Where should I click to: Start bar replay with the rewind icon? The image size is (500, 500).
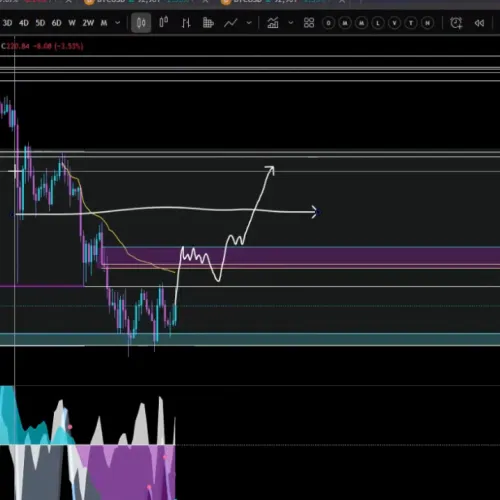479,23
